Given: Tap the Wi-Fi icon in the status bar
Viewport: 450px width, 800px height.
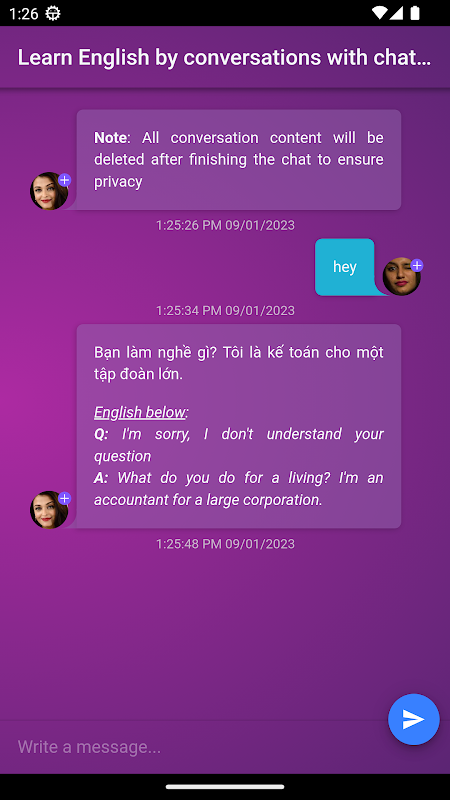Looking at the screenshot, I should [x=379, y=13].
